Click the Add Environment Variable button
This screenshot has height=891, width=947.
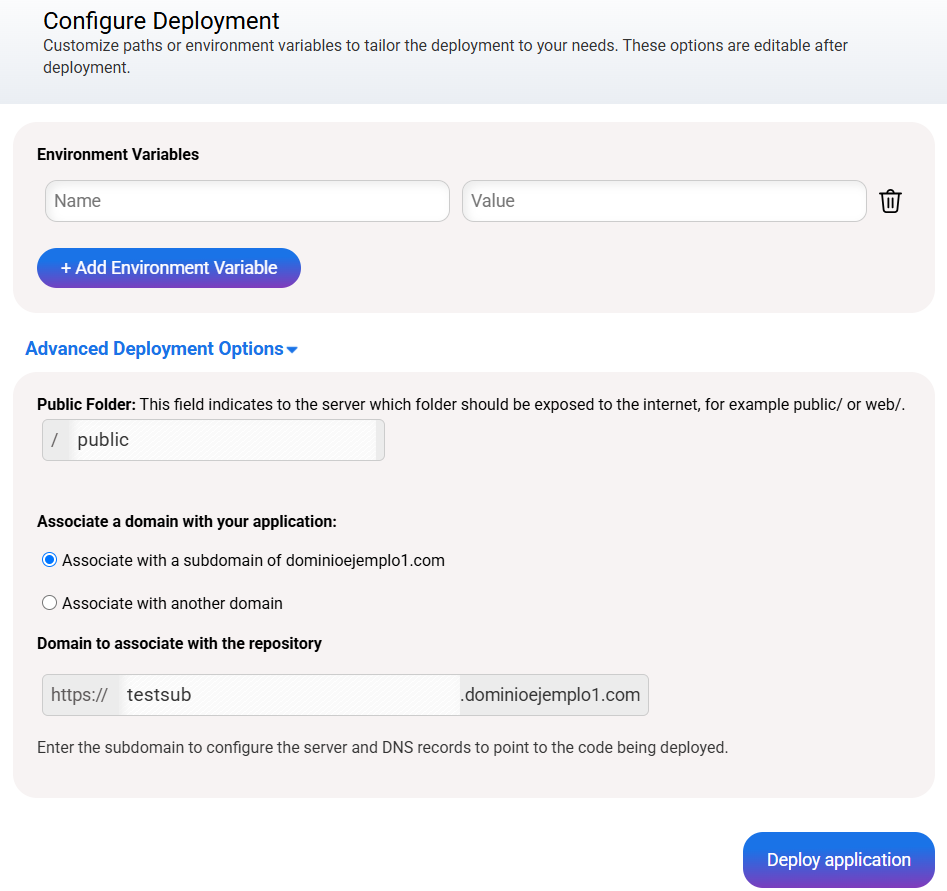tap(169, 268)
